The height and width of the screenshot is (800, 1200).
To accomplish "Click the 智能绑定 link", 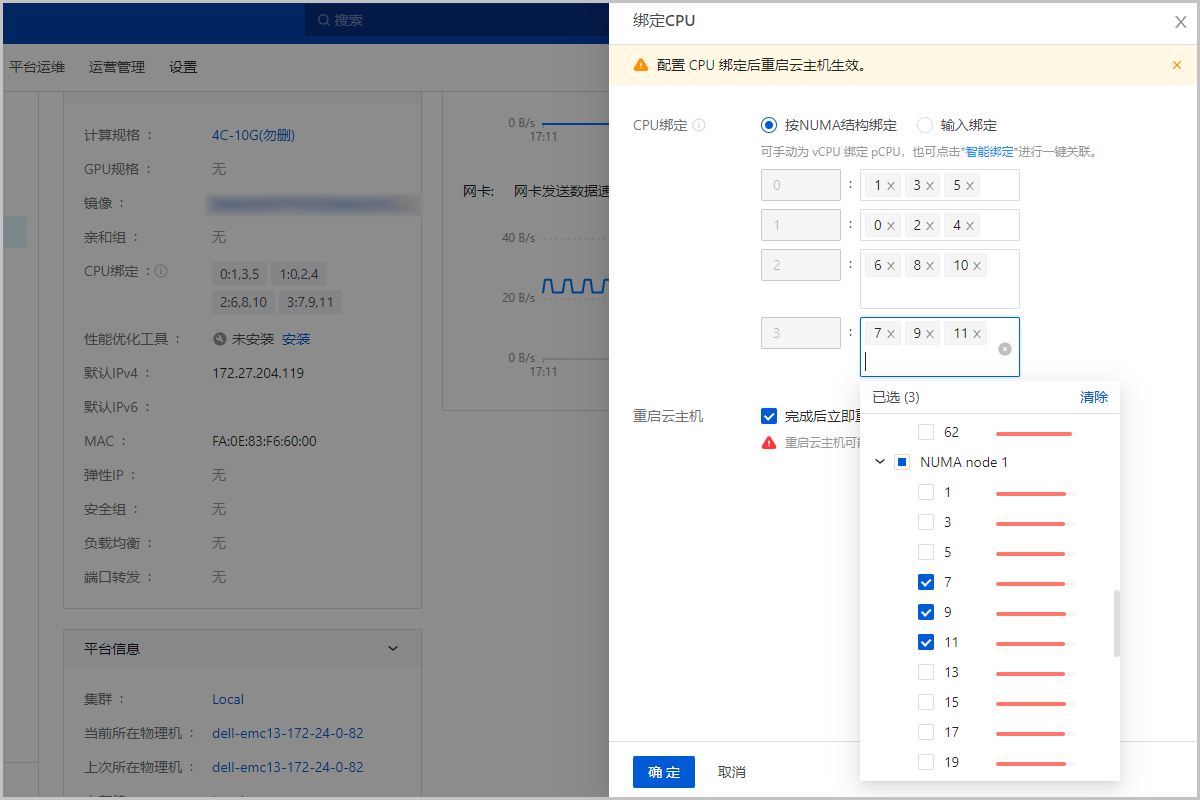I will click(989, 152).
